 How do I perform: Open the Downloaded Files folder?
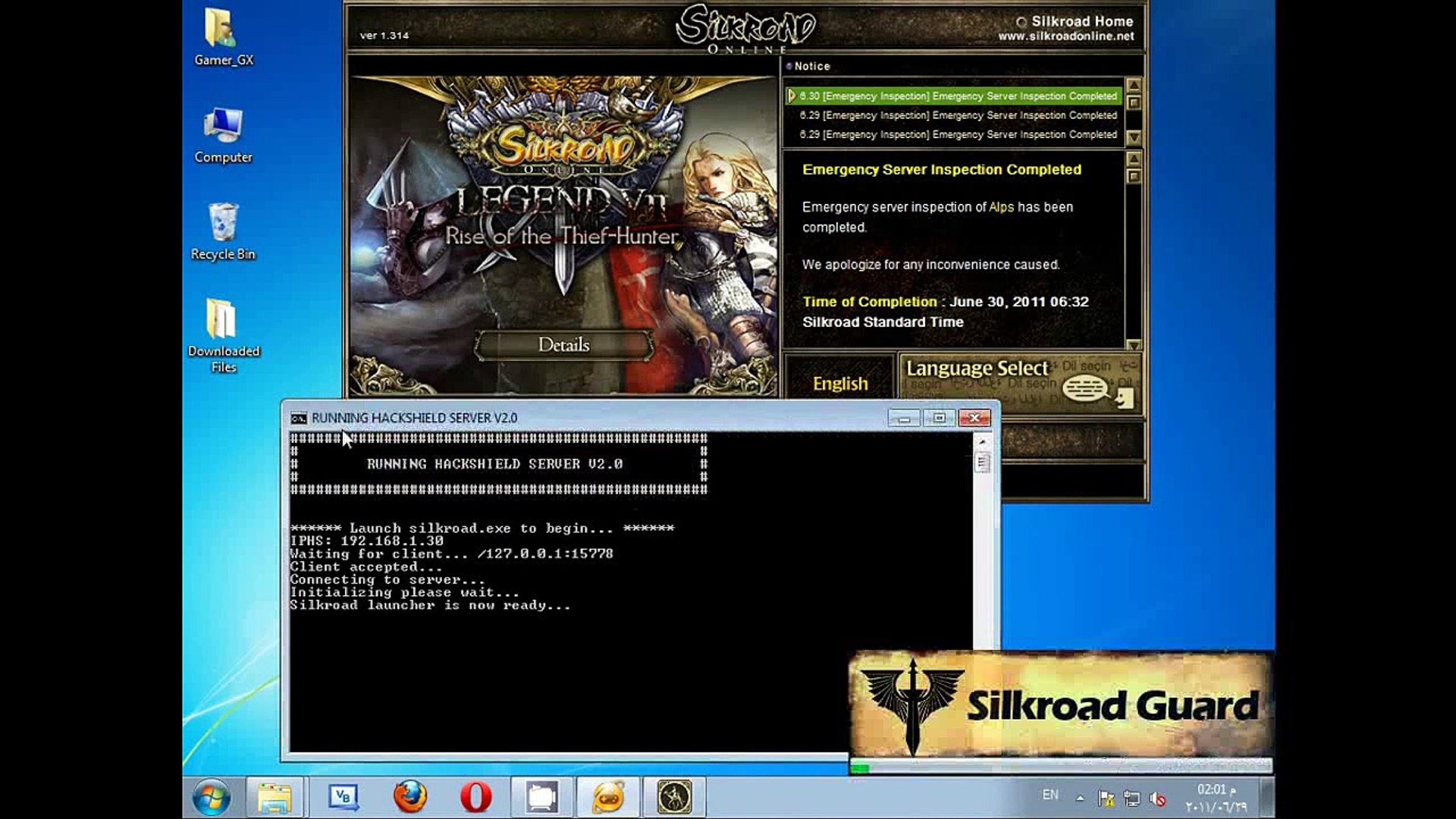point(223,336)
